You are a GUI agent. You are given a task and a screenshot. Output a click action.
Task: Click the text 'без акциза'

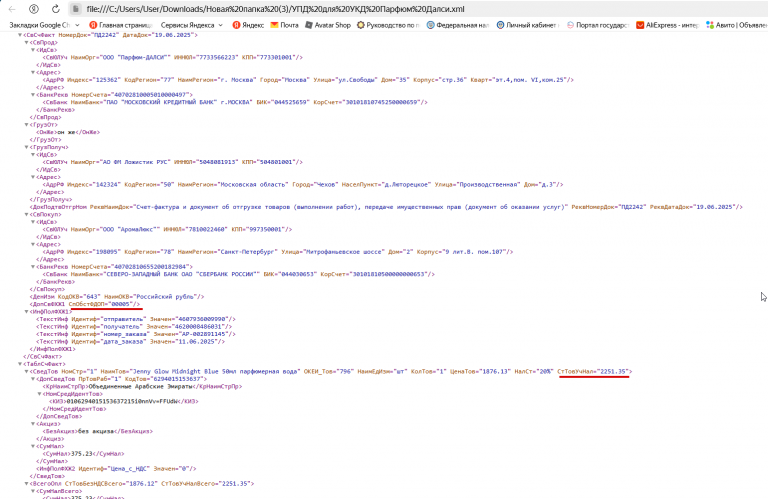point(96,431)
